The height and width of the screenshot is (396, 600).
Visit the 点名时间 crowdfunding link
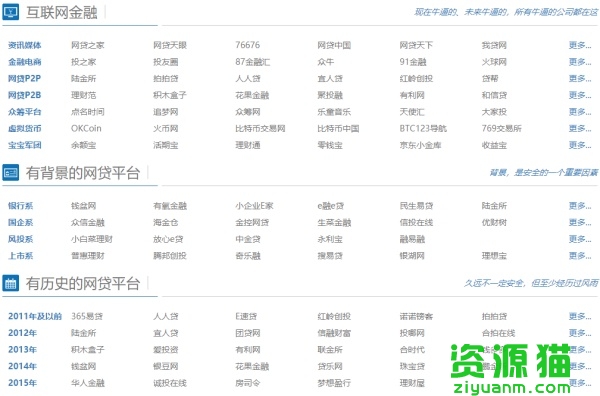[x=88, y=112]
